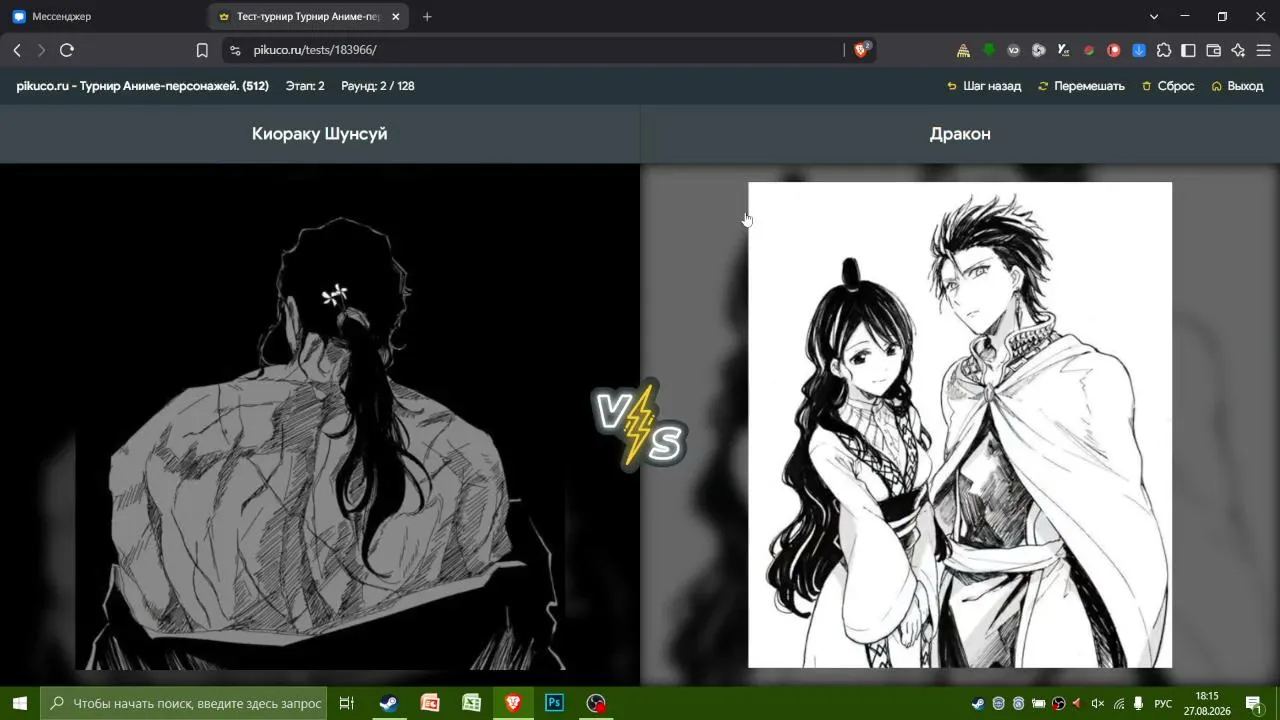Open the Extensions puzzle-piece menu

[1163, 50]
